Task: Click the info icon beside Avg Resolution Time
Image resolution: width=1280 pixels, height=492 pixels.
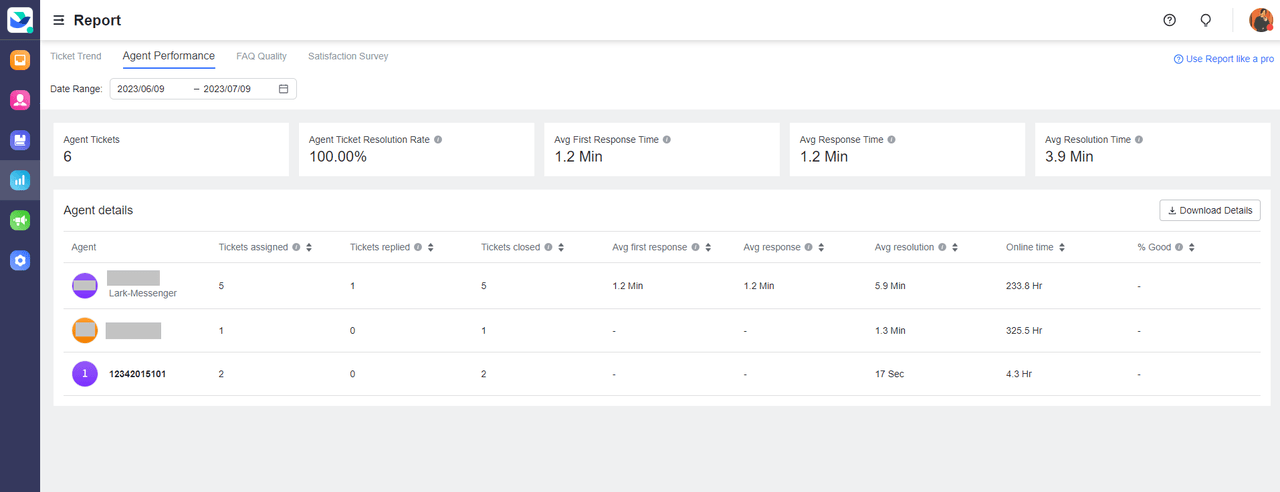Action: [x=1139, y=140]
